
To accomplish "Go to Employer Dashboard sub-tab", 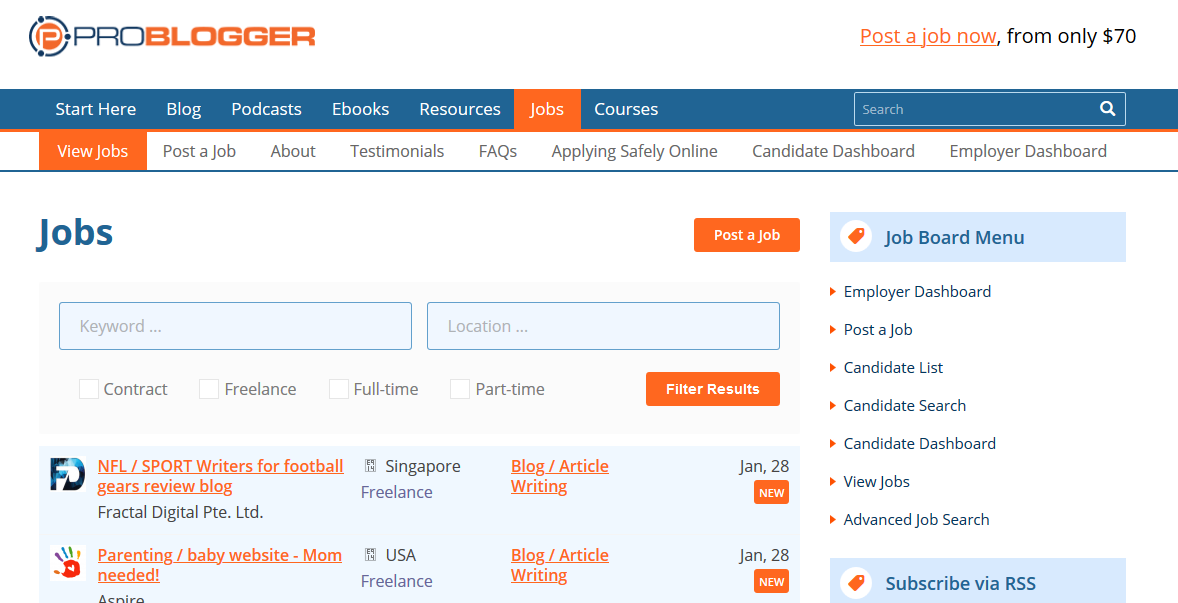I will [x=1028, y=151].
